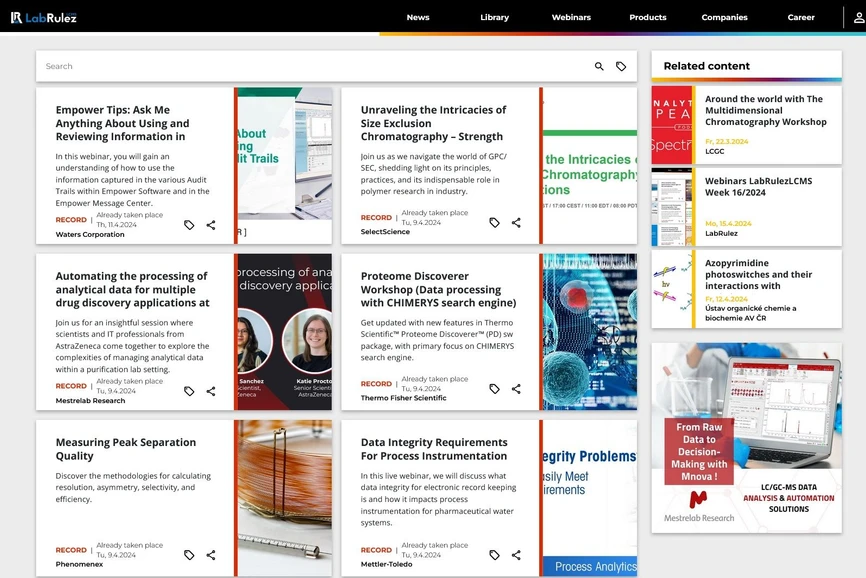Tag the Measuring Peak Separation Quality card
Viewport: 866px width, 578px height.
(189, 555)
